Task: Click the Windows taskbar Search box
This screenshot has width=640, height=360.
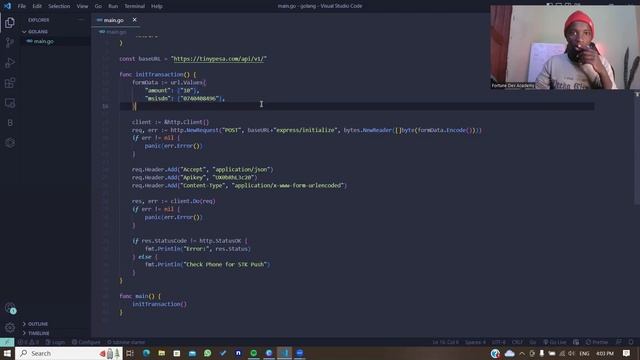Action: [69, 353]
